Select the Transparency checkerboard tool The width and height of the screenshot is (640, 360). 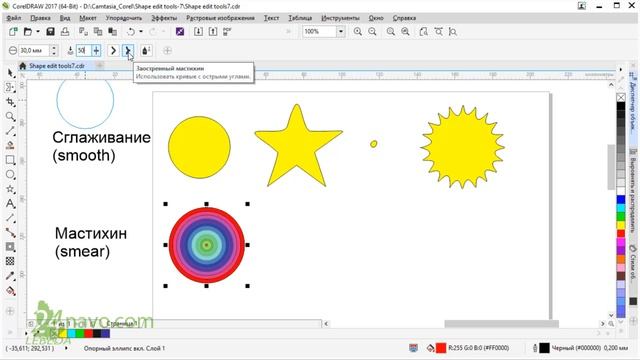coord(11,261)
